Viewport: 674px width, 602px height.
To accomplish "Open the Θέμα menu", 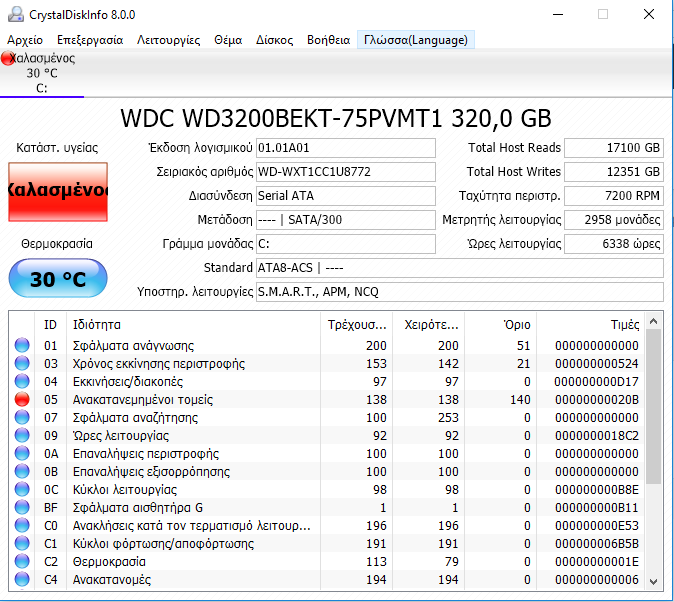I will (x=228, y=40).
